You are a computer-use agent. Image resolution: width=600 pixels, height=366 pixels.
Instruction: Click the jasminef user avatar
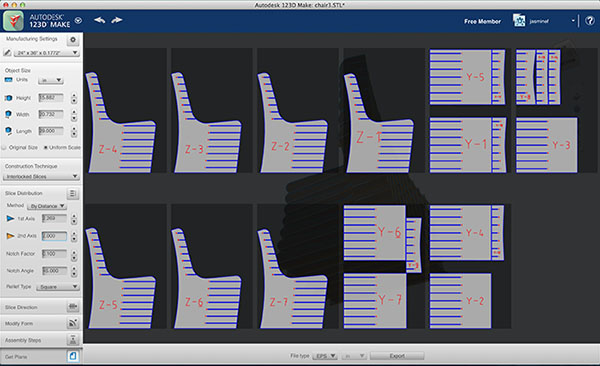click(x=519, y=21)
